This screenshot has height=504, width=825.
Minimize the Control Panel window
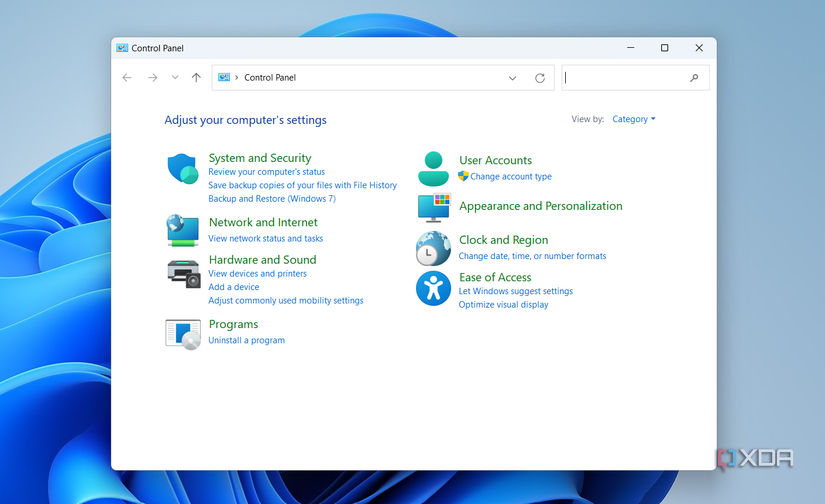click(630, 48)
